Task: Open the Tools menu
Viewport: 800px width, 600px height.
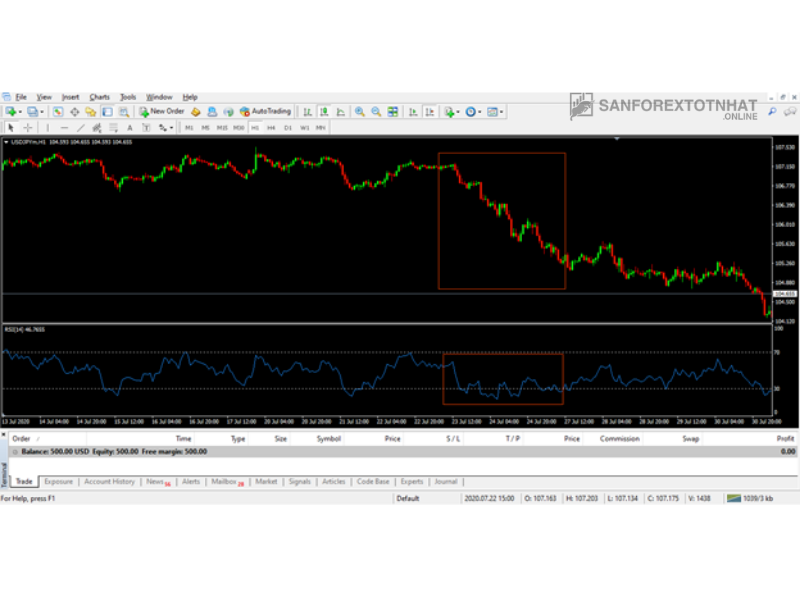Action: point(128,97)
